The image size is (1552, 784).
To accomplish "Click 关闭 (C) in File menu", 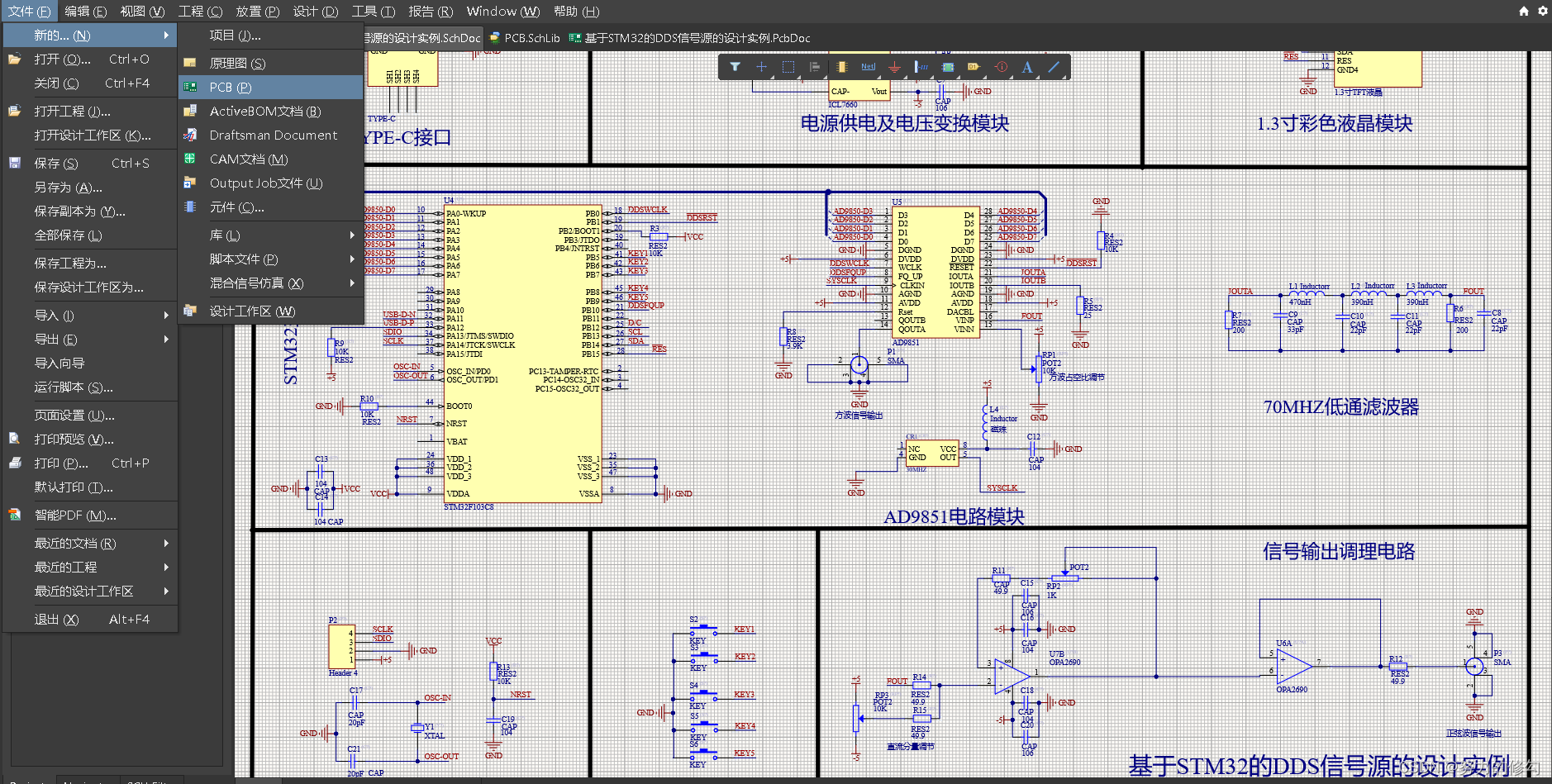I will click(90, 83).
